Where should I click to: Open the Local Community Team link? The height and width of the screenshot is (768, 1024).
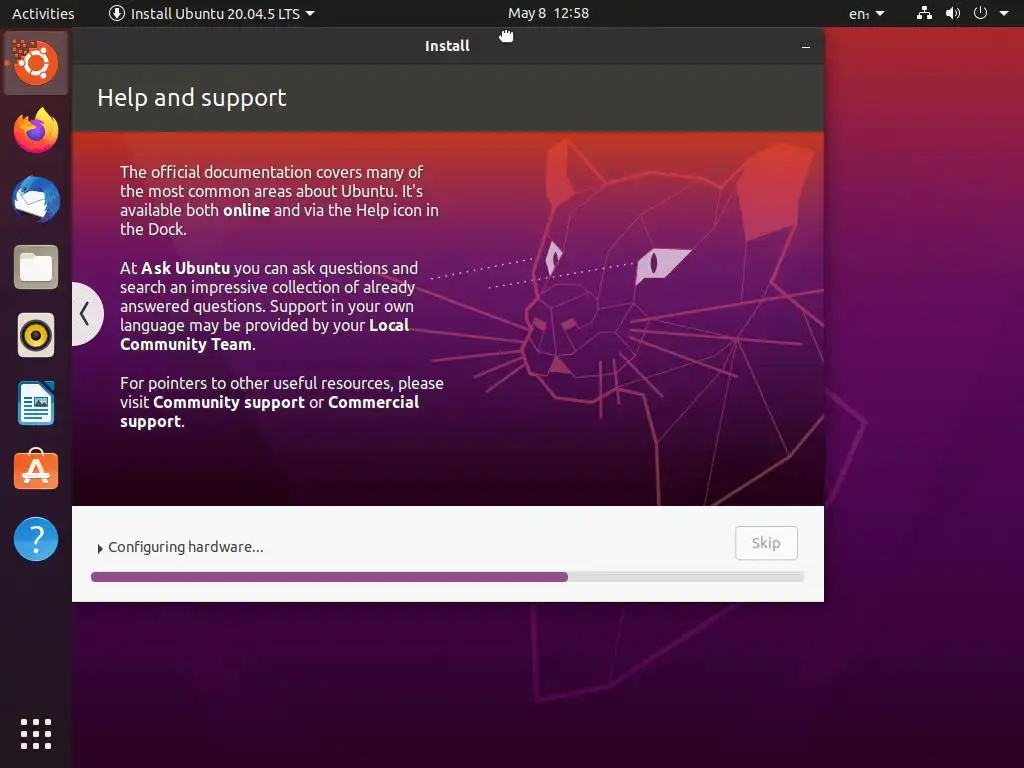click(264, 335)
